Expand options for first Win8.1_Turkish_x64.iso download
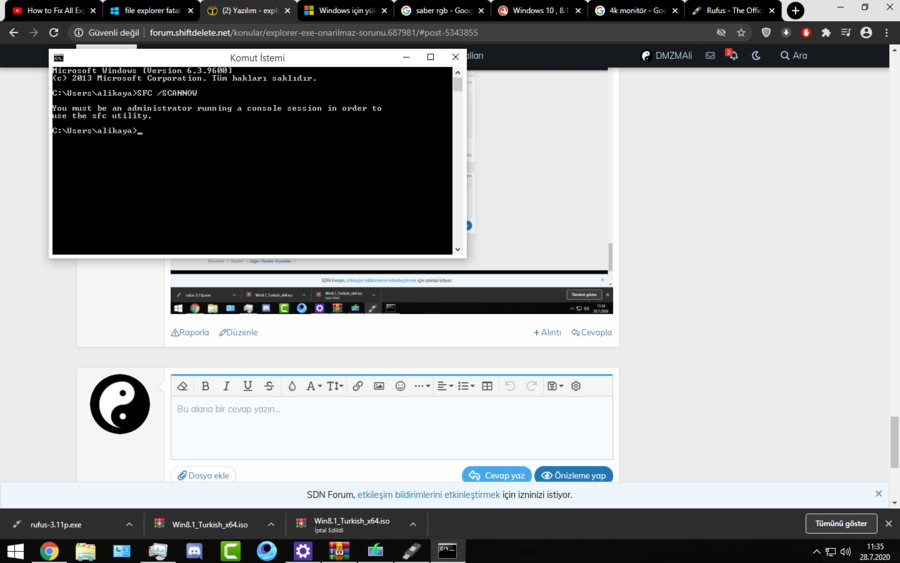 click(x=271, y=525)
